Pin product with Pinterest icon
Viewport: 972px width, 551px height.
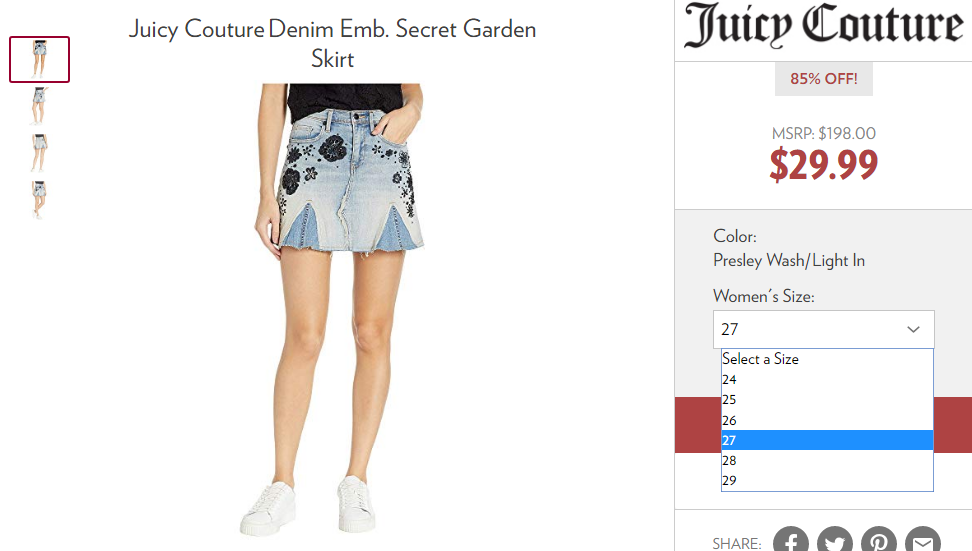878,540
